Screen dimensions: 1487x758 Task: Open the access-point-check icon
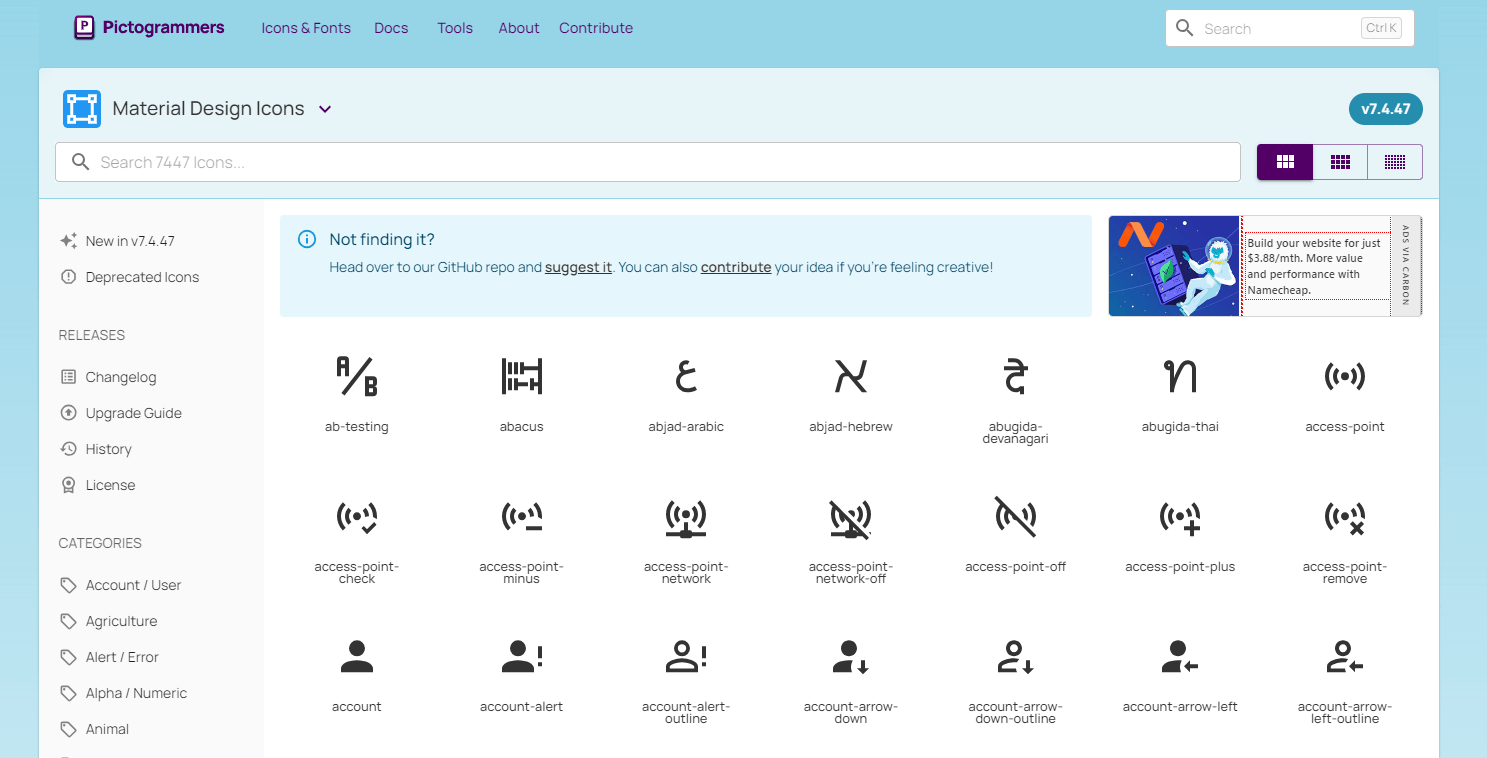357,516
